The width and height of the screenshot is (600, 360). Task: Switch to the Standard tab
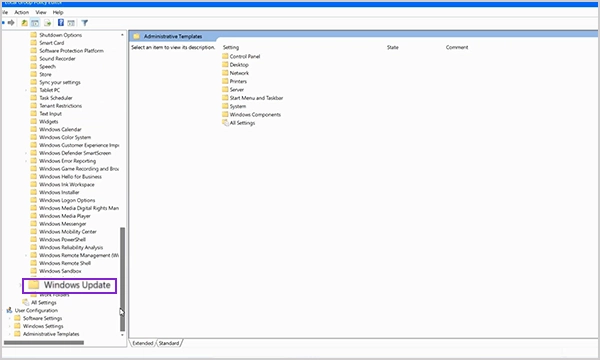point(169,343)
